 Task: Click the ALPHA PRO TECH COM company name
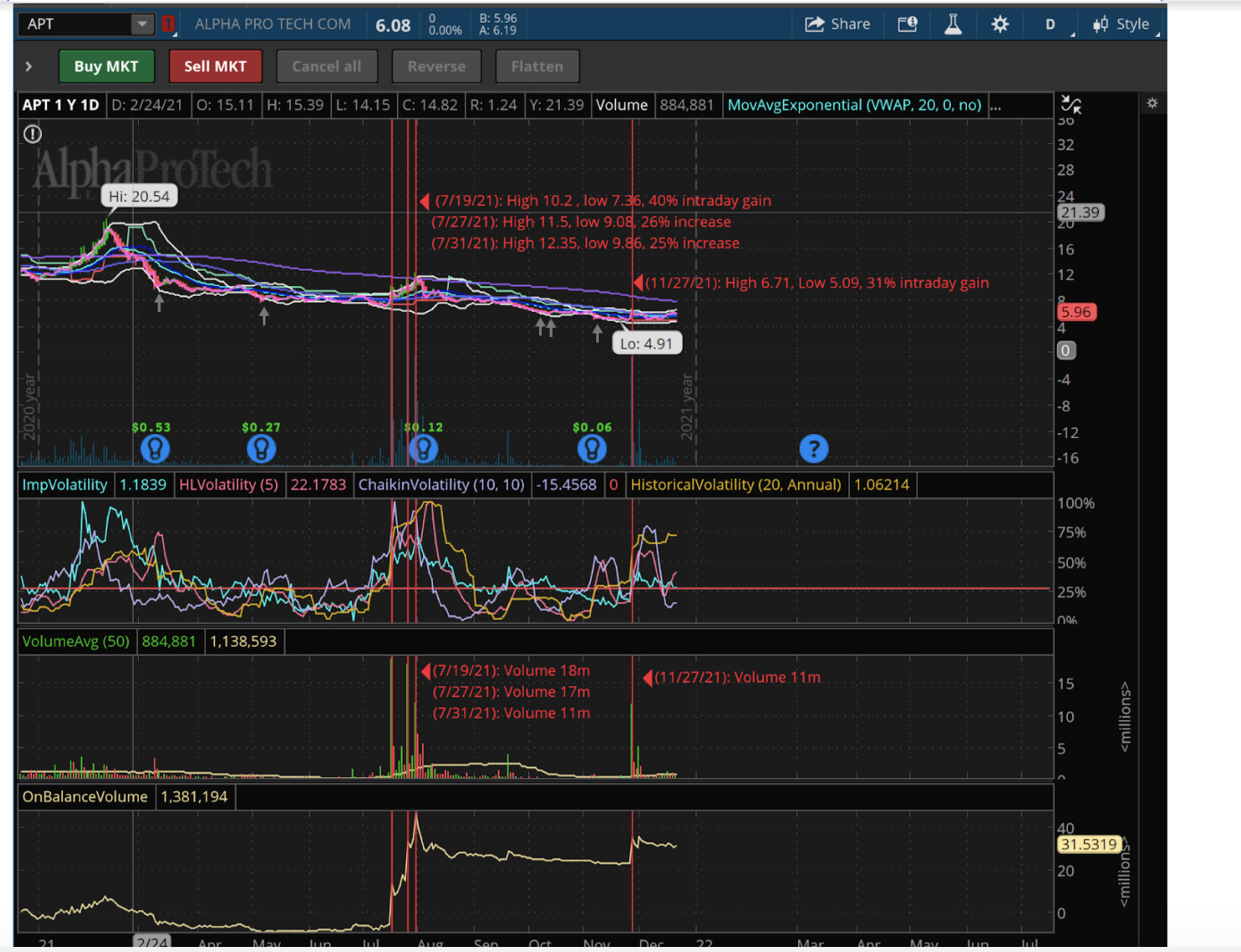(x=273, y=24)
